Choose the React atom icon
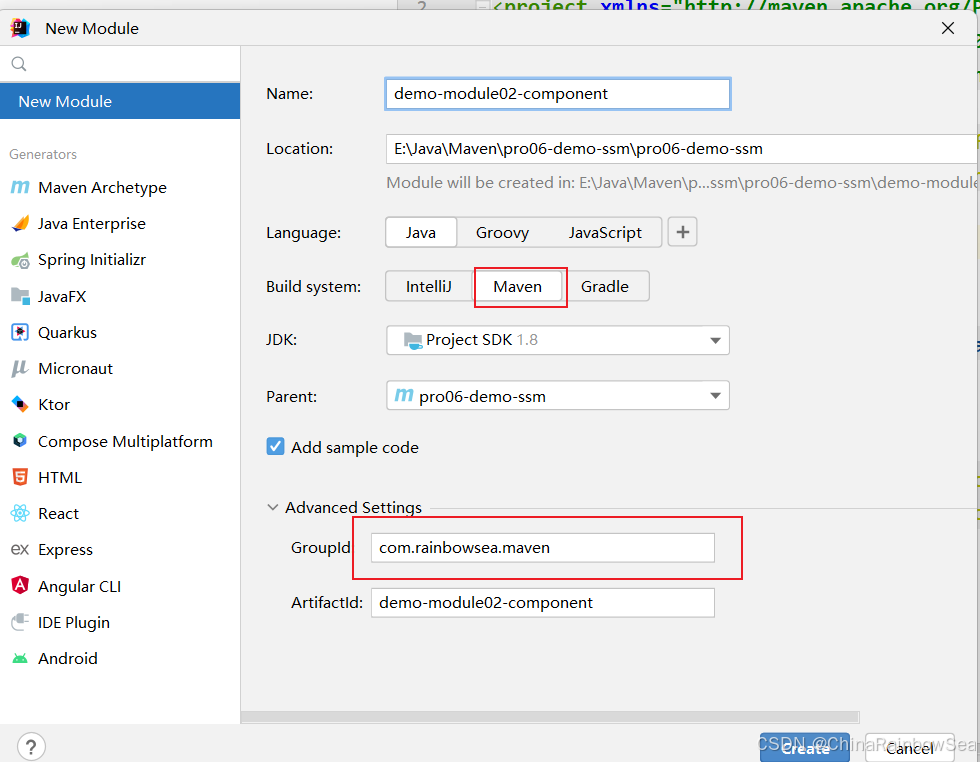Screen dimensions: 980x762 20,514
